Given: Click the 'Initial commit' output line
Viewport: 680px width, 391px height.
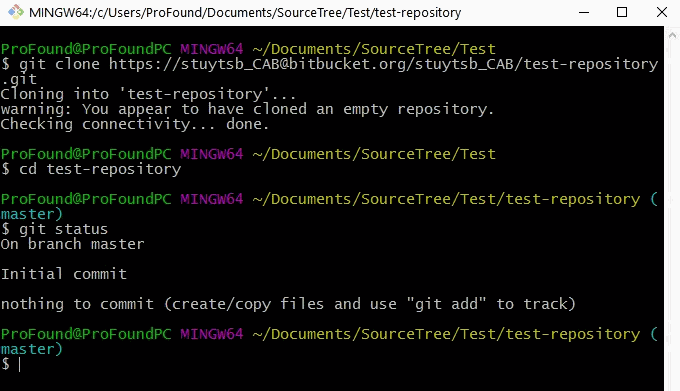Looking at the screenshot, I should pyautogui.click(x=64, y=274).
